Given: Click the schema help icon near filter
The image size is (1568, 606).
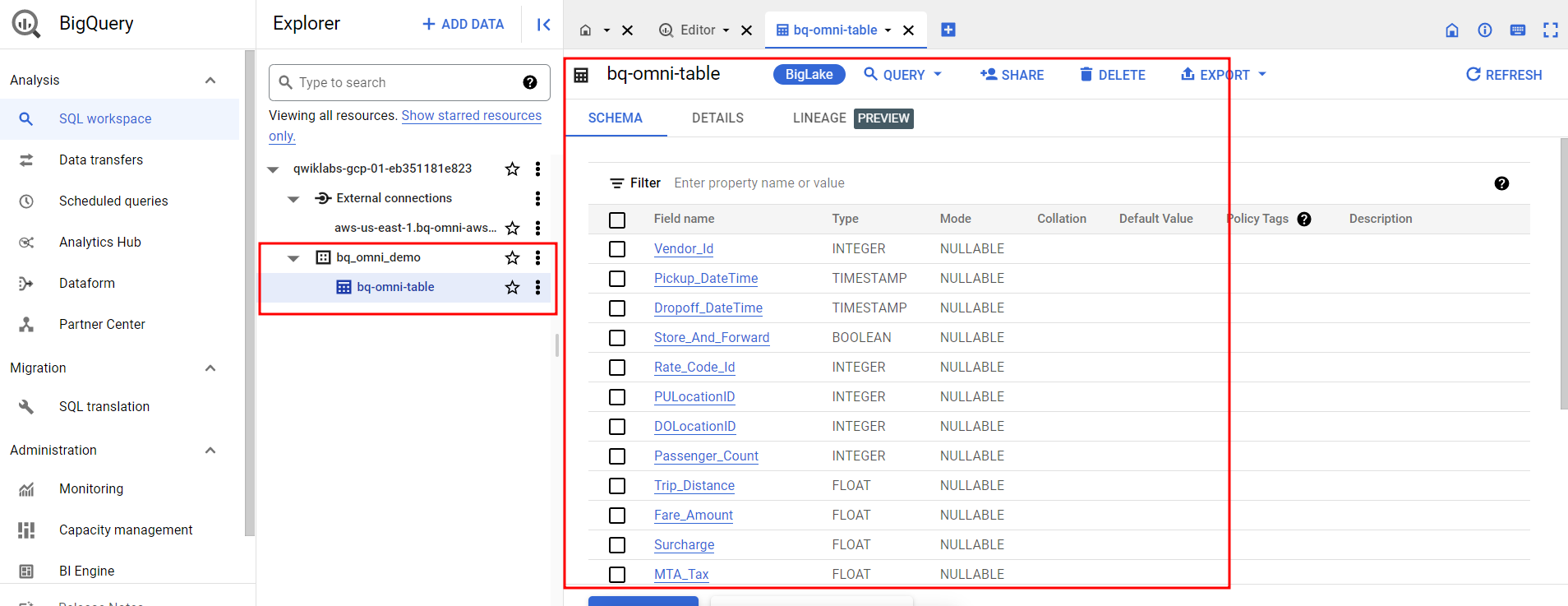Looking at the screenshot, I should [1501, 183].
